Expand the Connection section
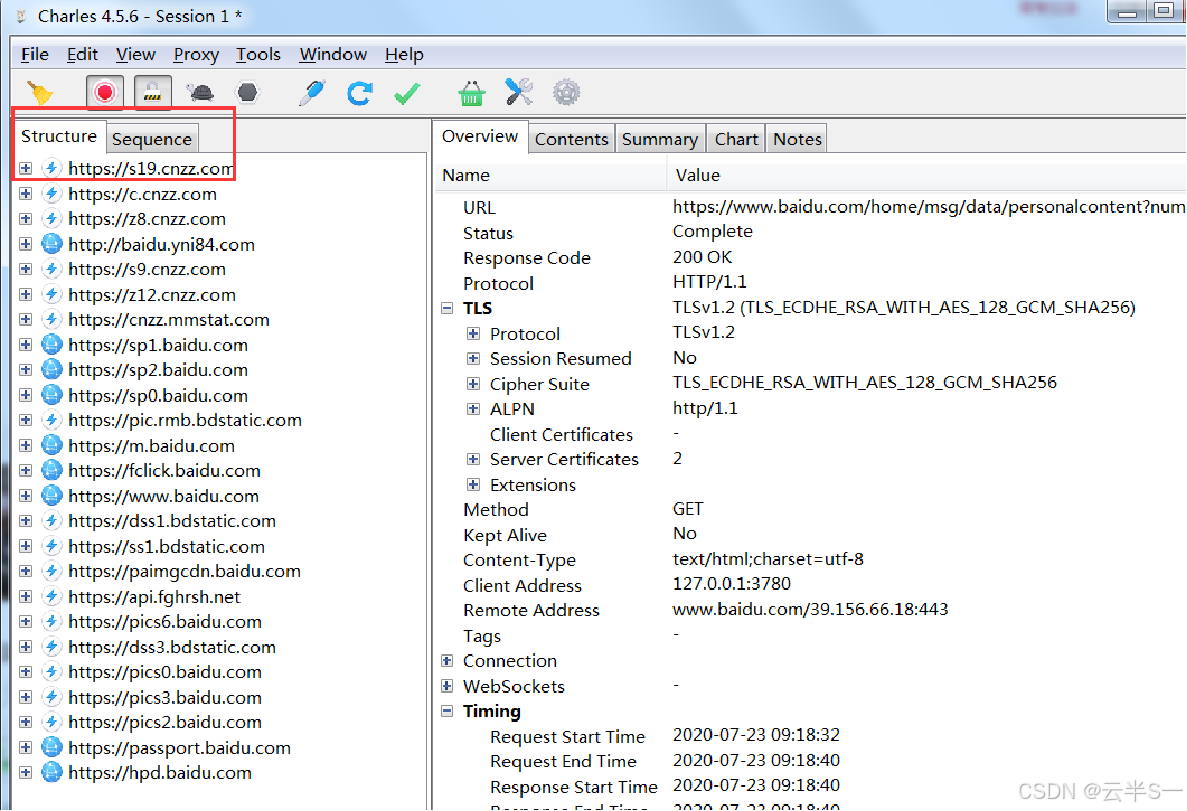The width and height of the screenshot is (1187, 811). point(447,661)
